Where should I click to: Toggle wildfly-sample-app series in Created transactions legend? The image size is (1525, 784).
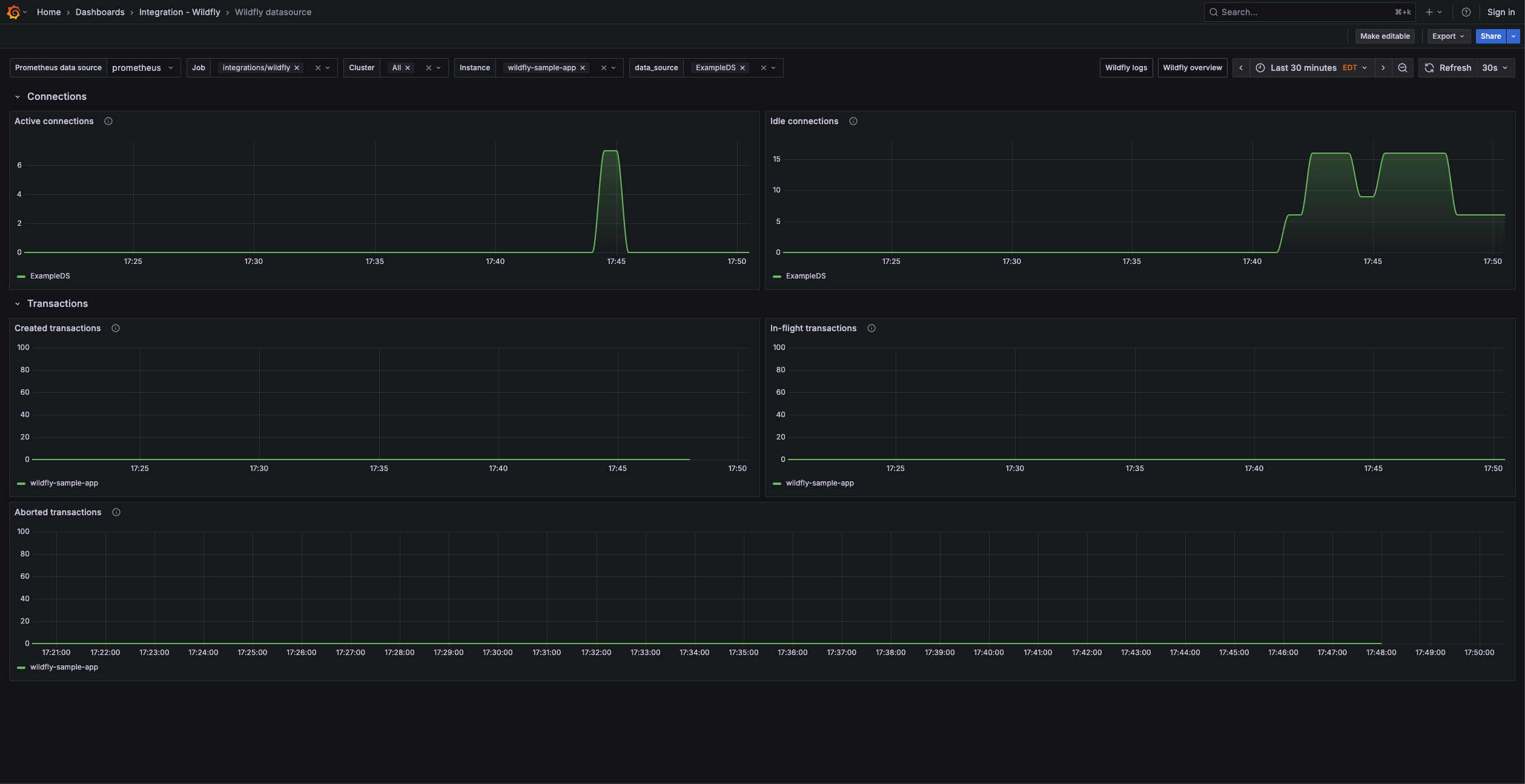tap(64, 483)
